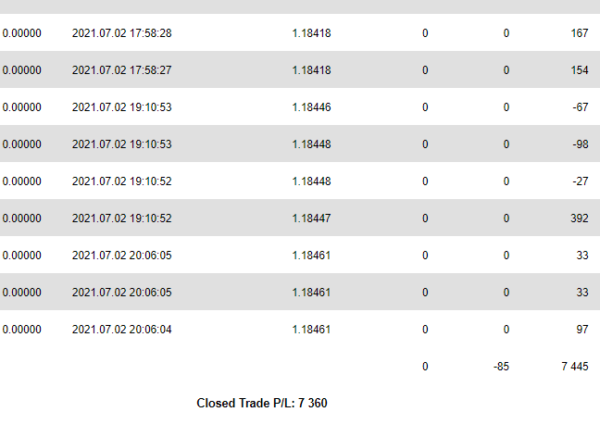600x437 pixels.
Task: Click the 2021.07.02 17:58:27 timestamp
Action: [122, 70]
